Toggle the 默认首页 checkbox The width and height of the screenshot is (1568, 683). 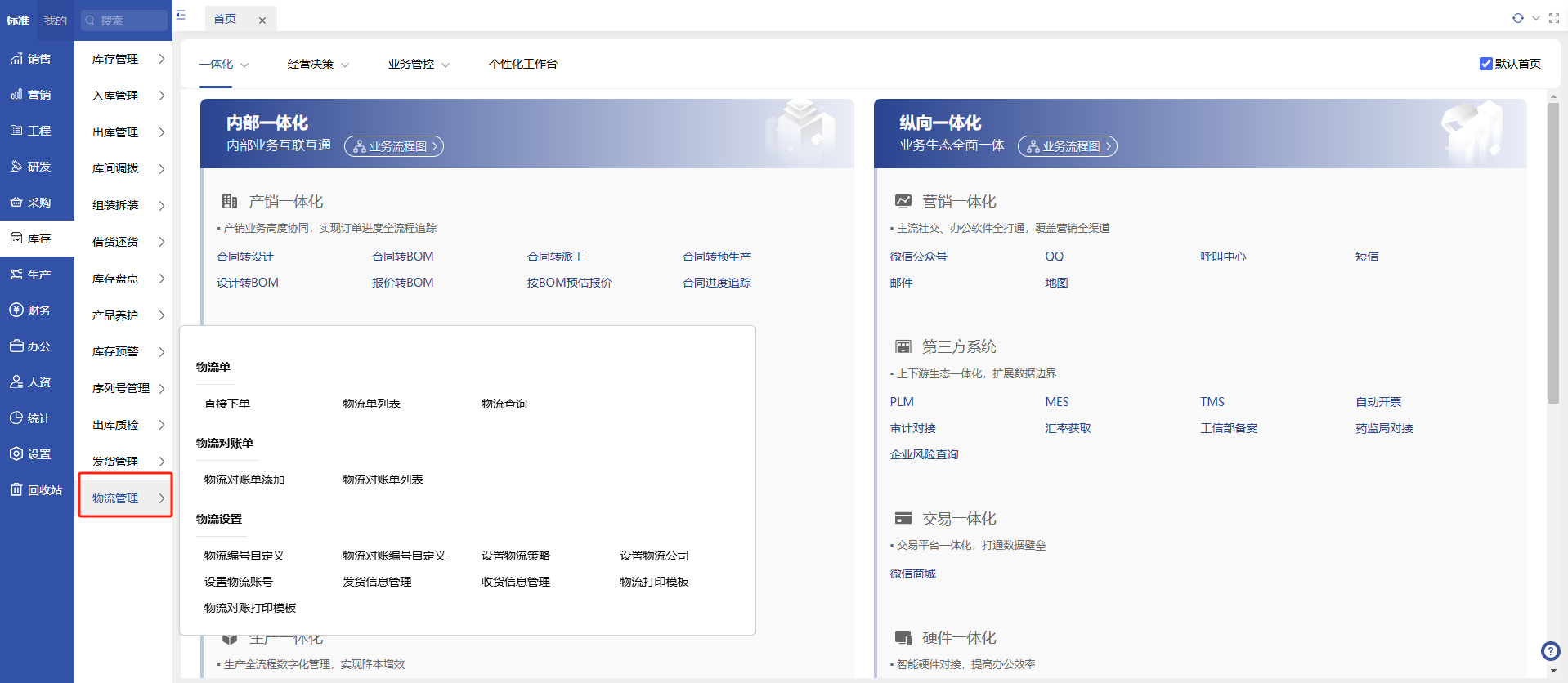(1485, 64)
